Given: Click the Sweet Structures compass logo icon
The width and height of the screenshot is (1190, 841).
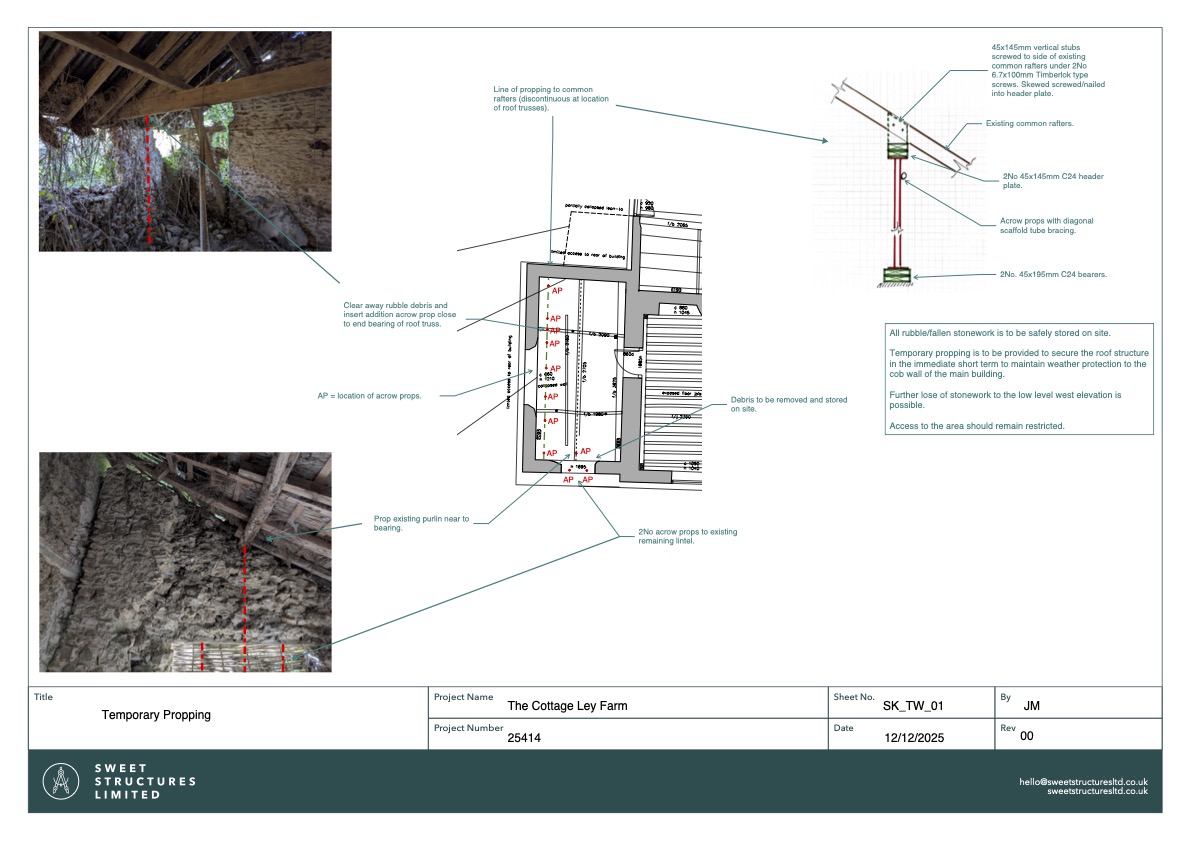Looking at the screenshot, I should (x=63, y=780).
